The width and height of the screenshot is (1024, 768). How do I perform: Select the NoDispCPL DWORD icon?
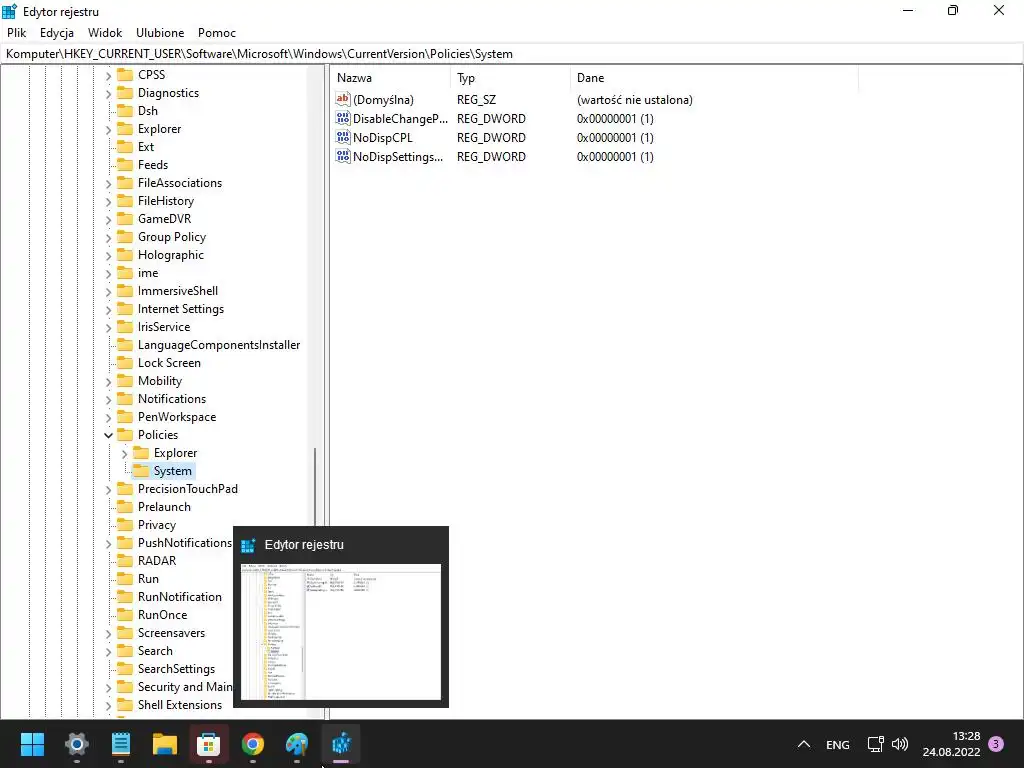[343, 137]
